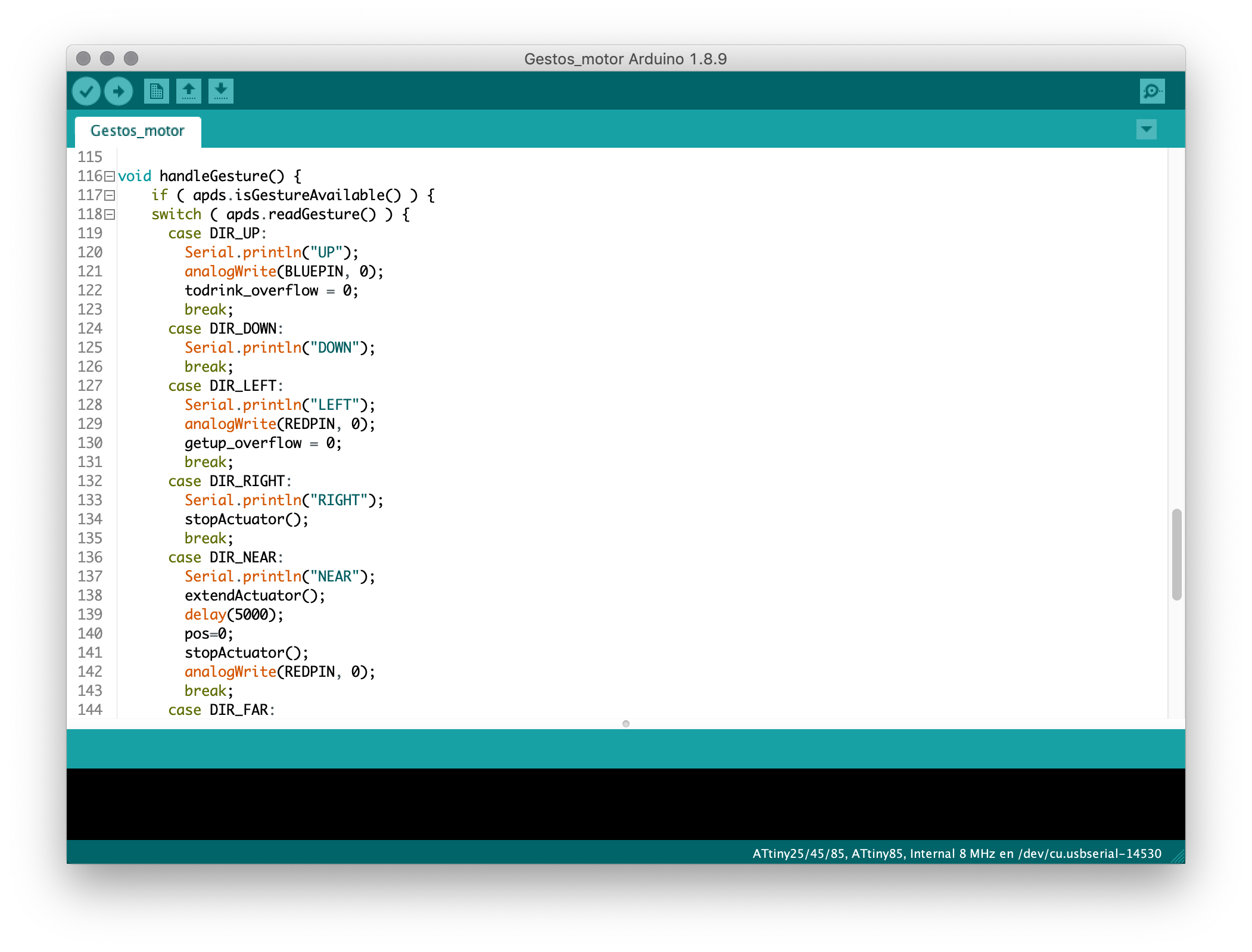Click stopActuator(); on line 141
This screenshot has width=1252, height=952.
247,653
